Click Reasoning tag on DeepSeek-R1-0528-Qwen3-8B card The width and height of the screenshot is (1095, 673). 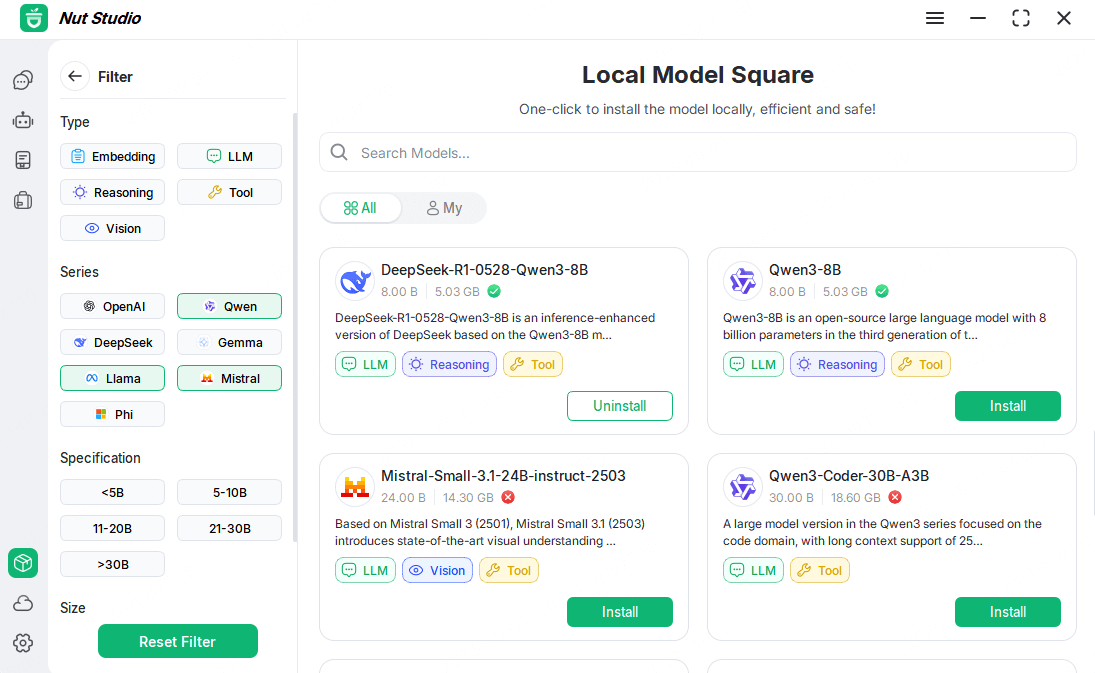pos(449,364)
